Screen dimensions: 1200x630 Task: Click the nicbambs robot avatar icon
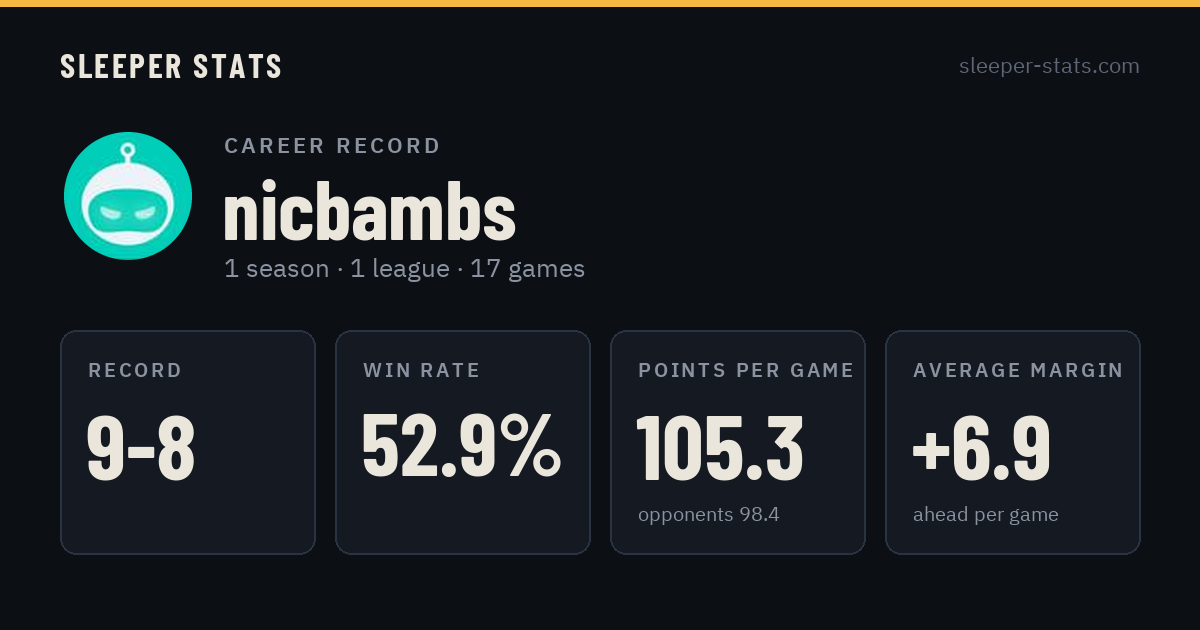[128, 196]
